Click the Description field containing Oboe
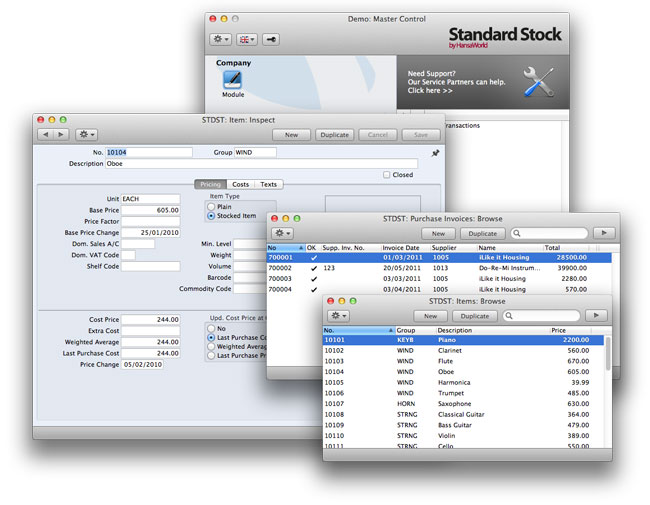 coord(262,163)
